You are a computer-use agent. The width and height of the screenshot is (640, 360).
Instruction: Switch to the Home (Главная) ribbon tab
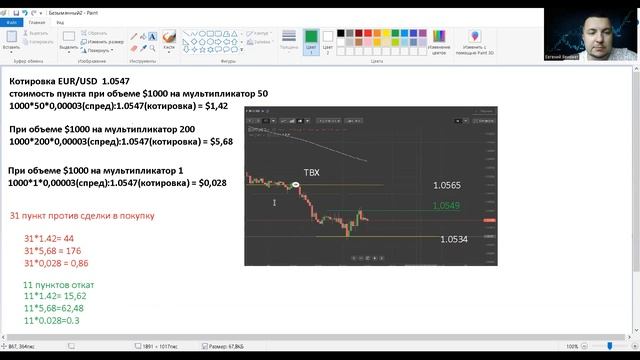(x=37, y=22)
